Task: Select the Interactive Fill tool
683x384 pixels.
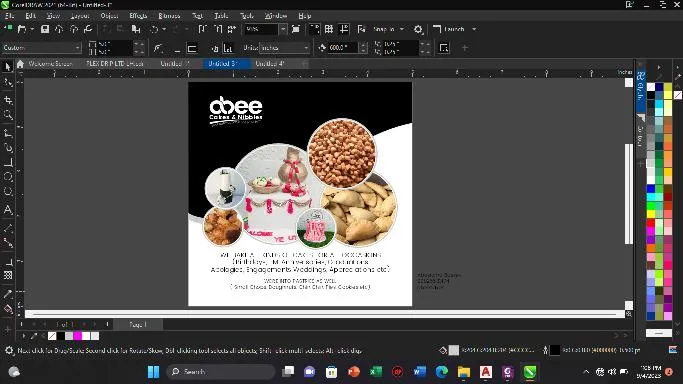Action: (x=7, y=309)
